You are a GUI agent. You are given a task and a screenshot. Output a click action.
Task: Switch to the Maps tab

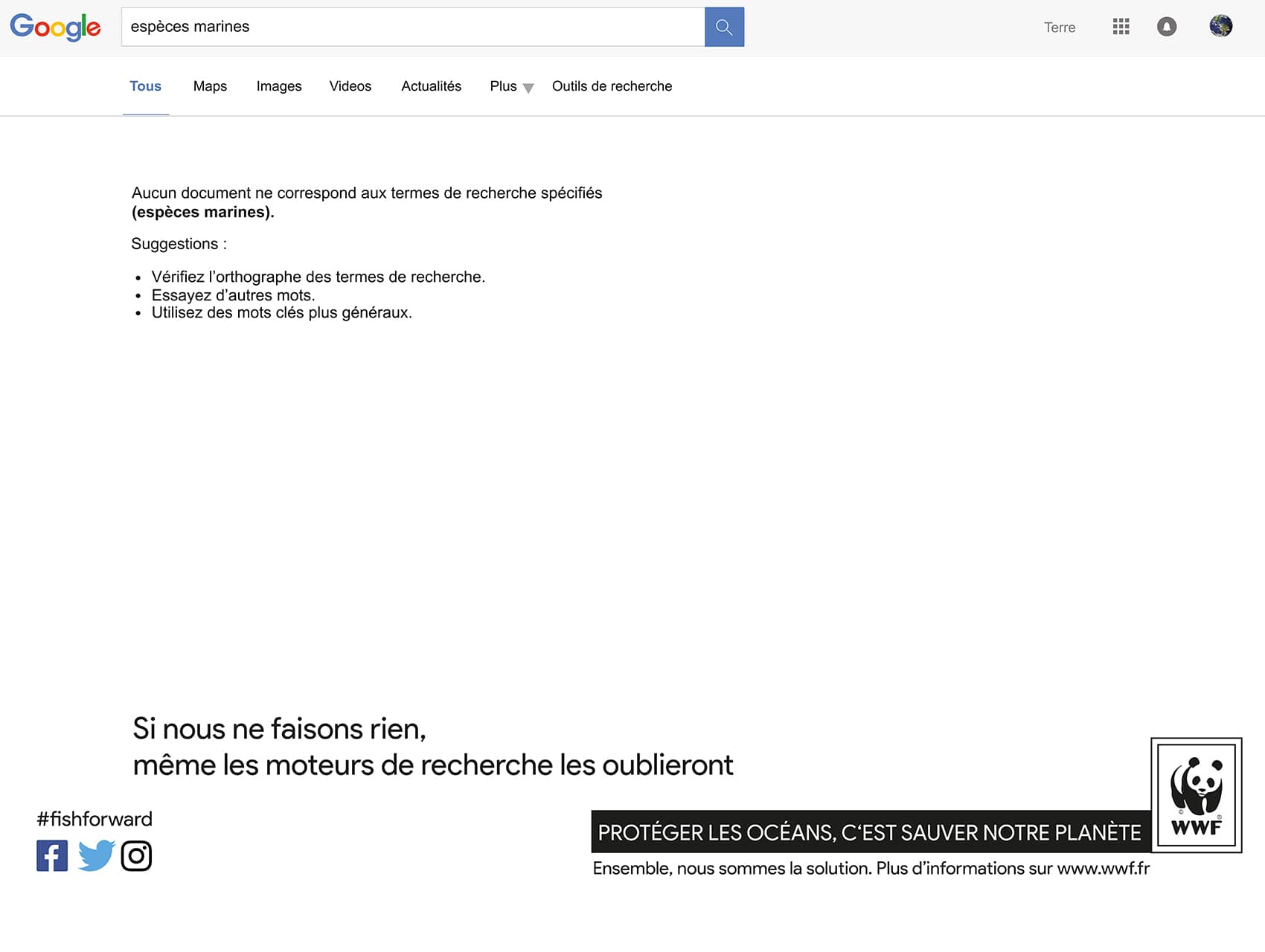[x=210, y=86]
